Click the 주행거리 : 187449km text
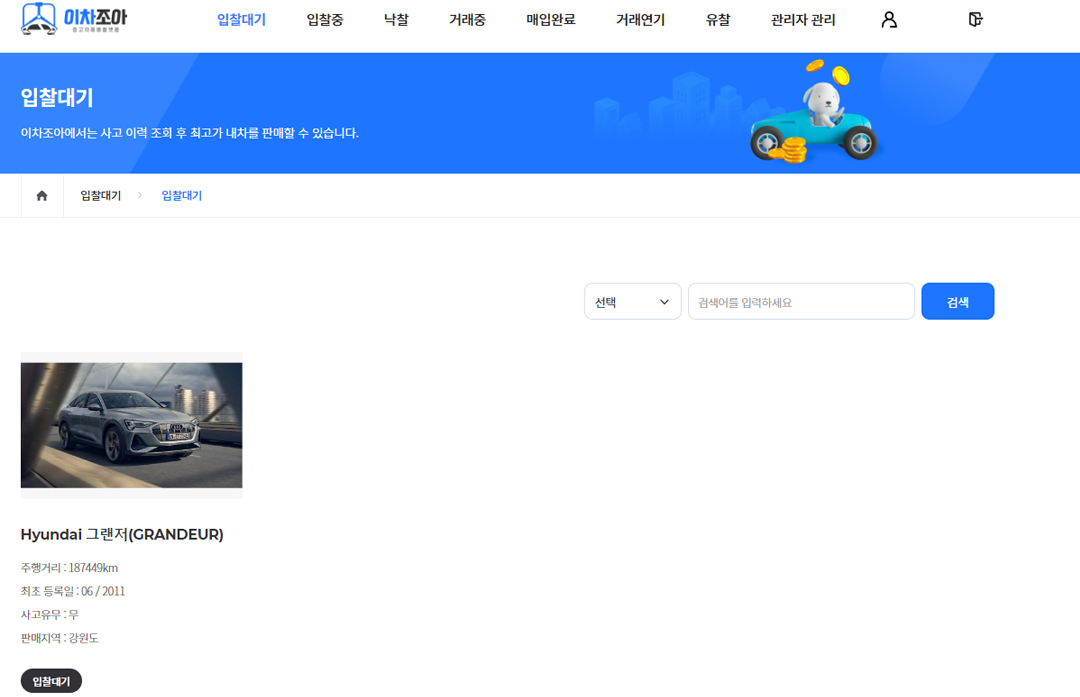Image resolution: width=1080 pixels, height=697 pixels. 69,568
